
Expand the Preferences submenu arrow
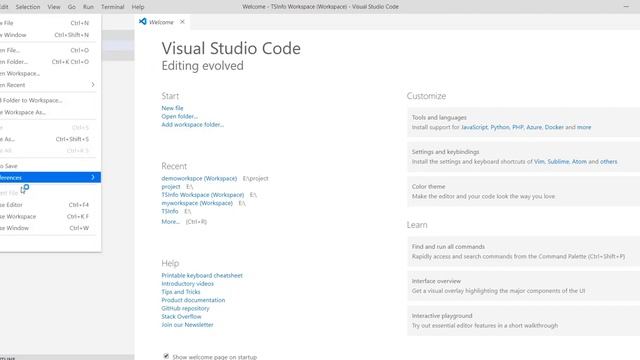point(93,177)
